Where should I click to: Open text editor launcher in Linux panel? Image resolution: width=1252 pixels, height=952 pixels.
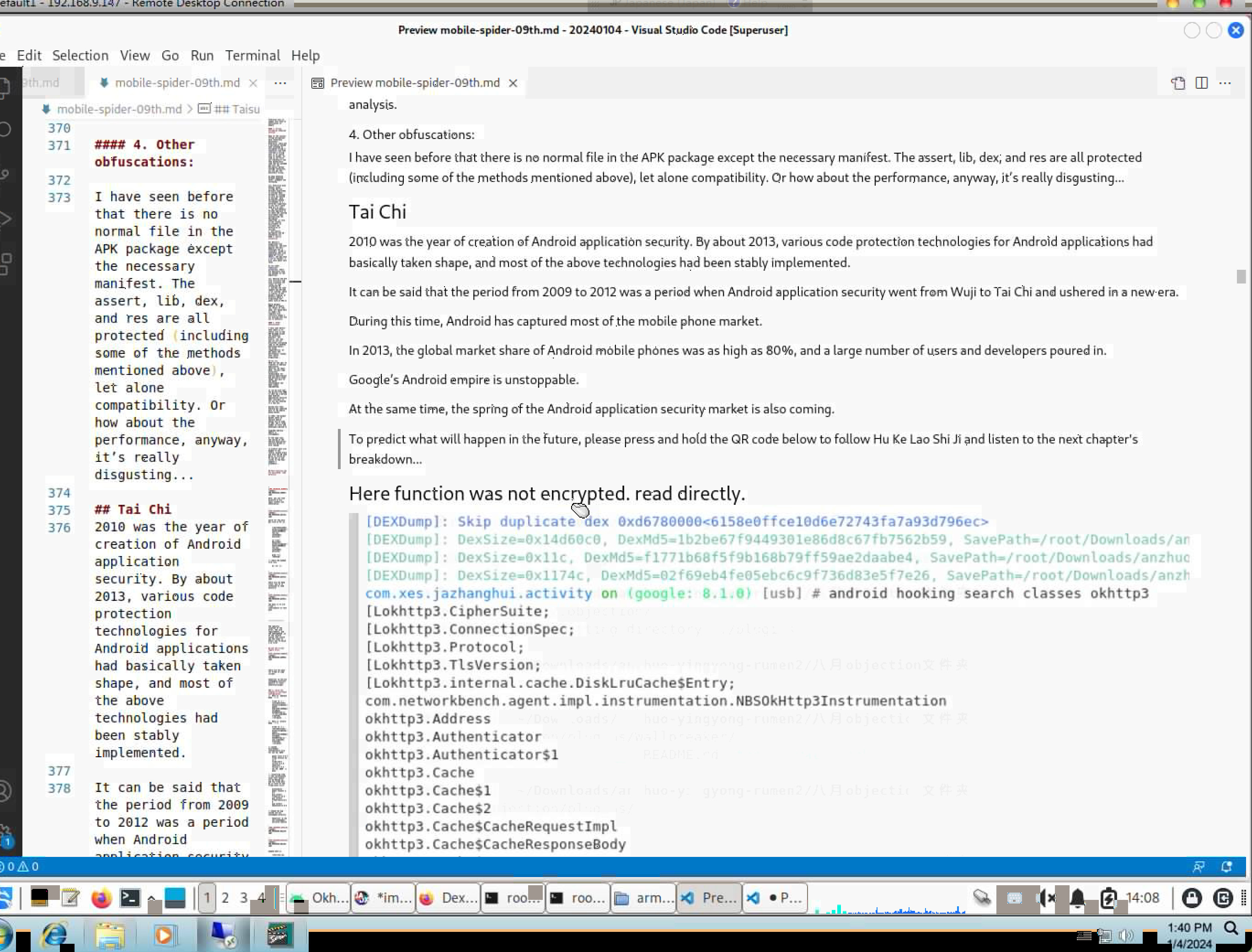[x=70, y=898]
